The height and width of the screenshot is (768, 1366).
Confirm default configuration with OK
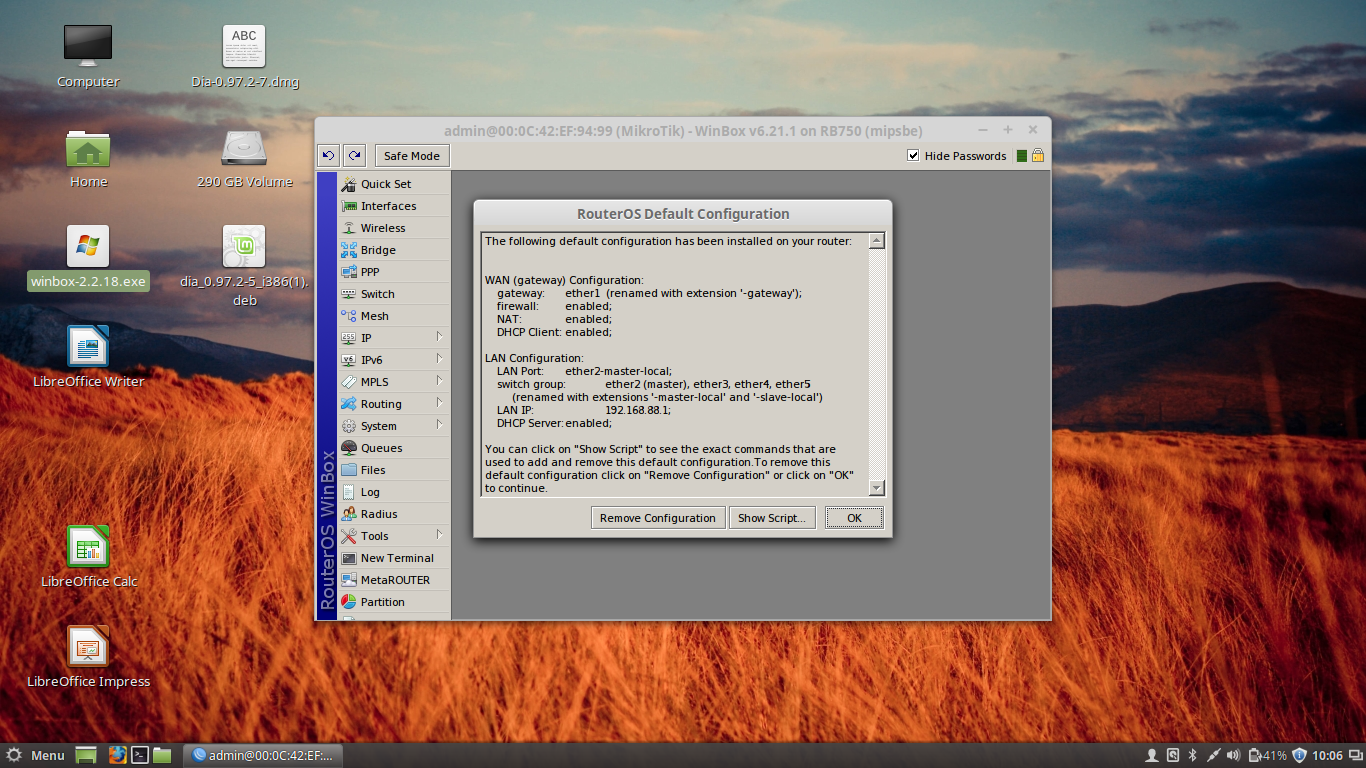tap(854, 518)
